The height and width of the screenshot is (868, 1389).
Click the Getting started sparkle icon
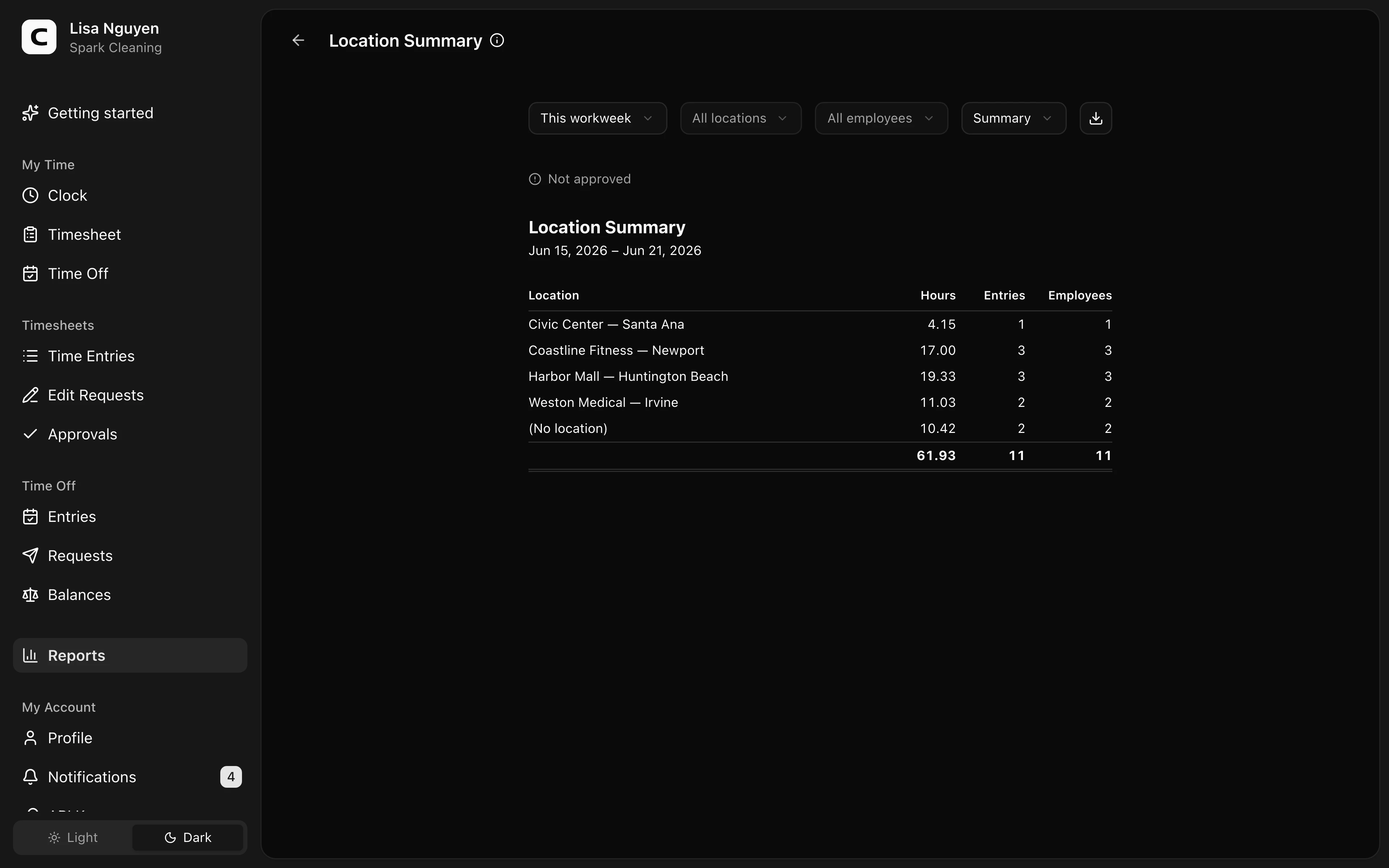pos(30,113)
